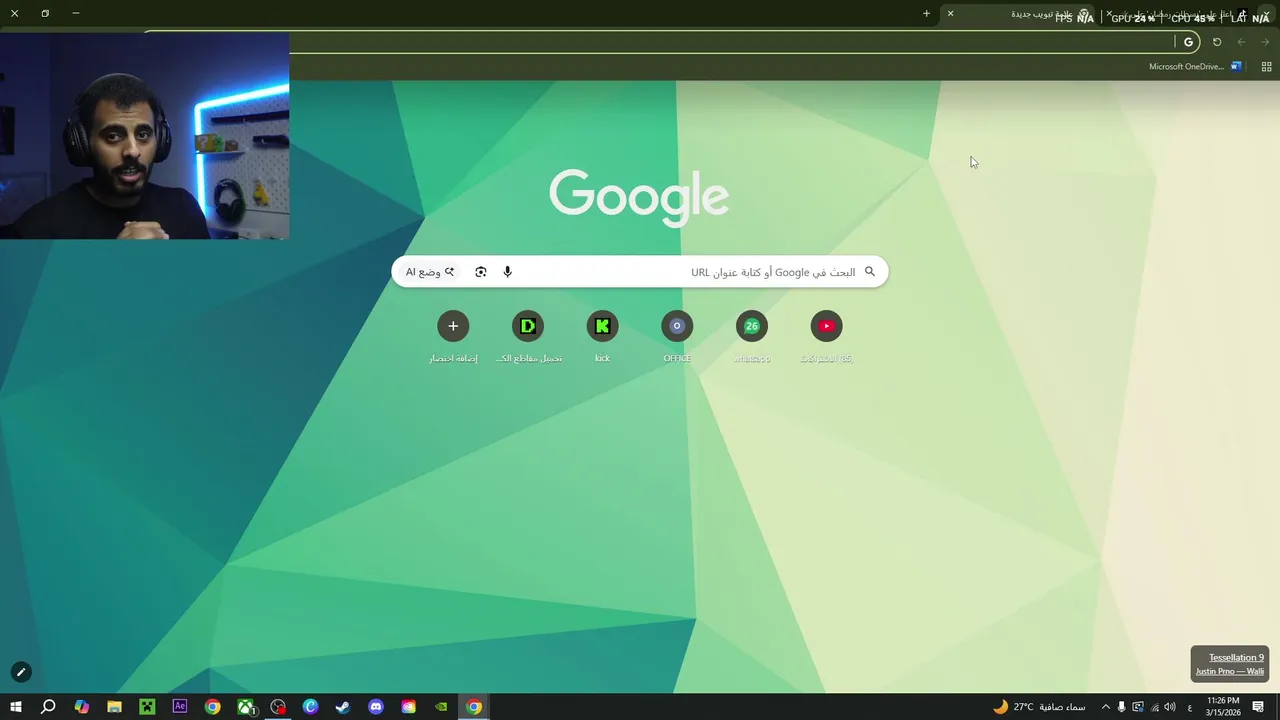Open the OFFICE shortcut tile
Image resolution: width=1280 pixels, height=720 pixels.
pos(677,326)
